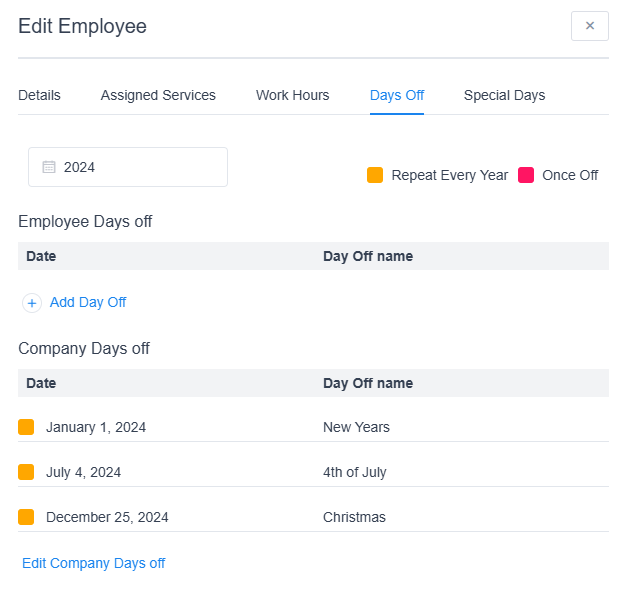
Task: Select the New Years day off row
Action: tap(356, 427)
